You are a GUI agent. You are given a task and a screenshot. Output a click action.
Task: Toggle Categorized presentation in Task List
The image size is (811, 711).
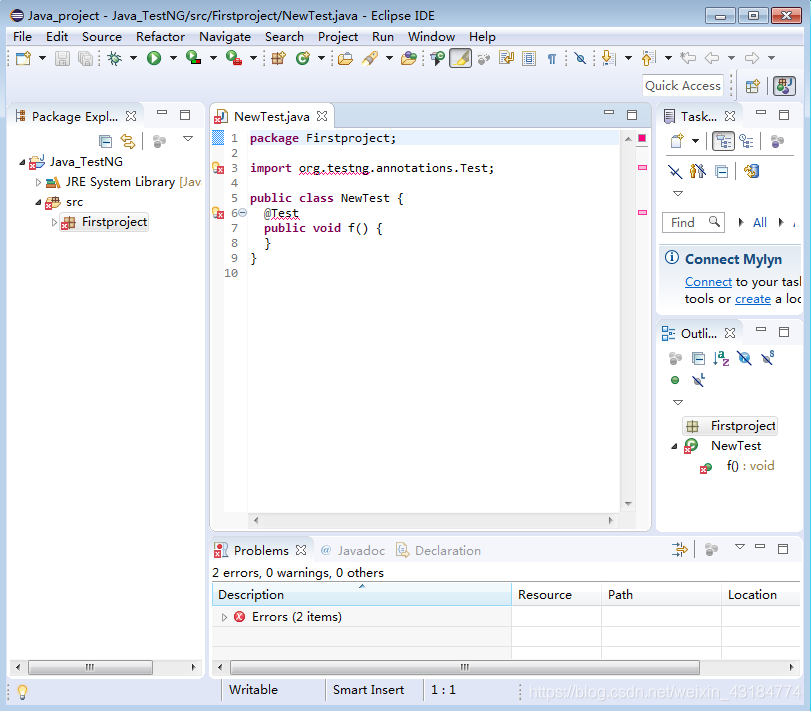tap(723, 141)
